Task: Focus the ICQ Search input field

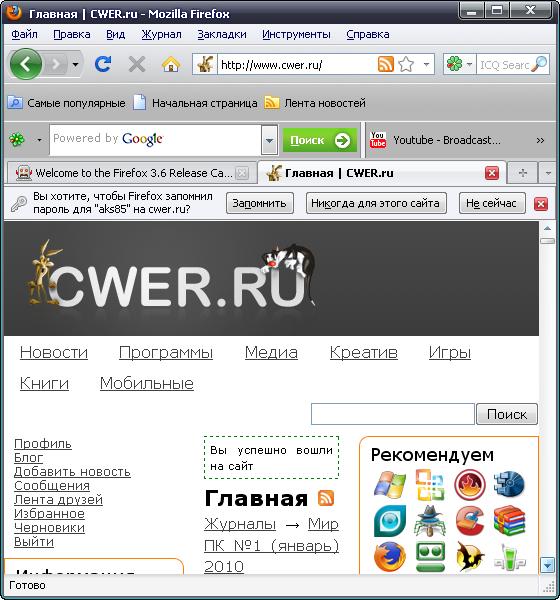Action: pos(504,65)
